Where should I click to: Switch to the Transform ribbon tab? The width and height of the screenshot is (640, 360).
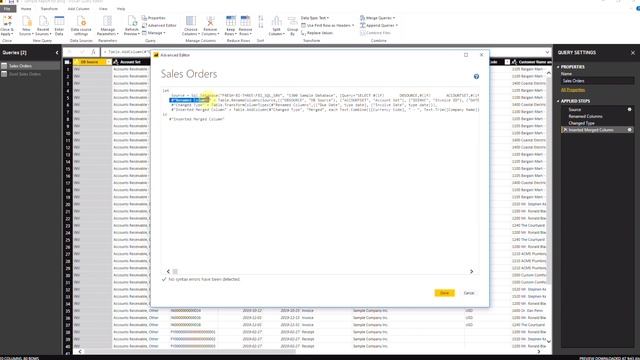coord(49,9)
